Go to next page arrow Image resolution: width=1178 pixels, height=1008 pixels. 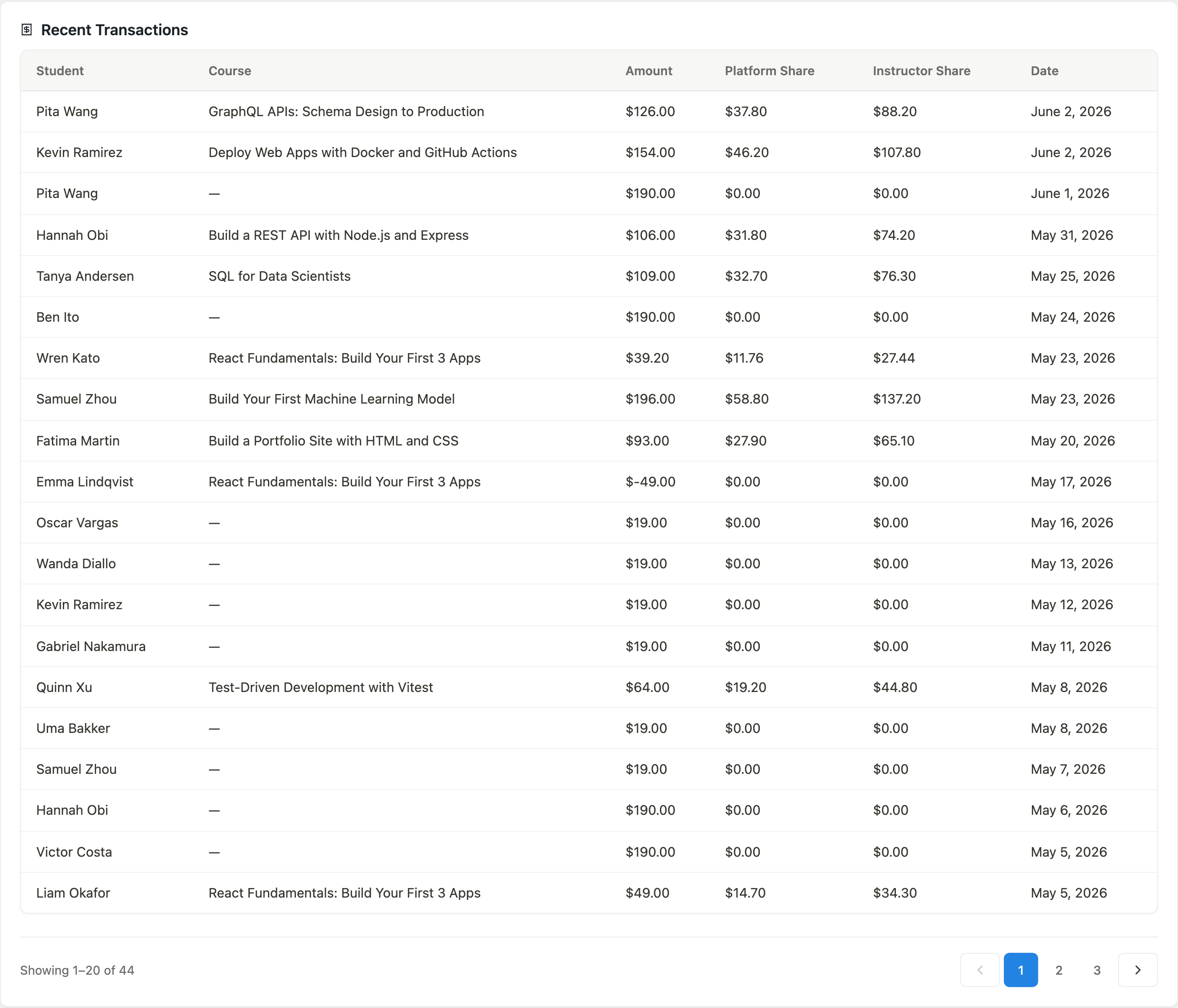pyautogui.click(x=1138, y=970)
